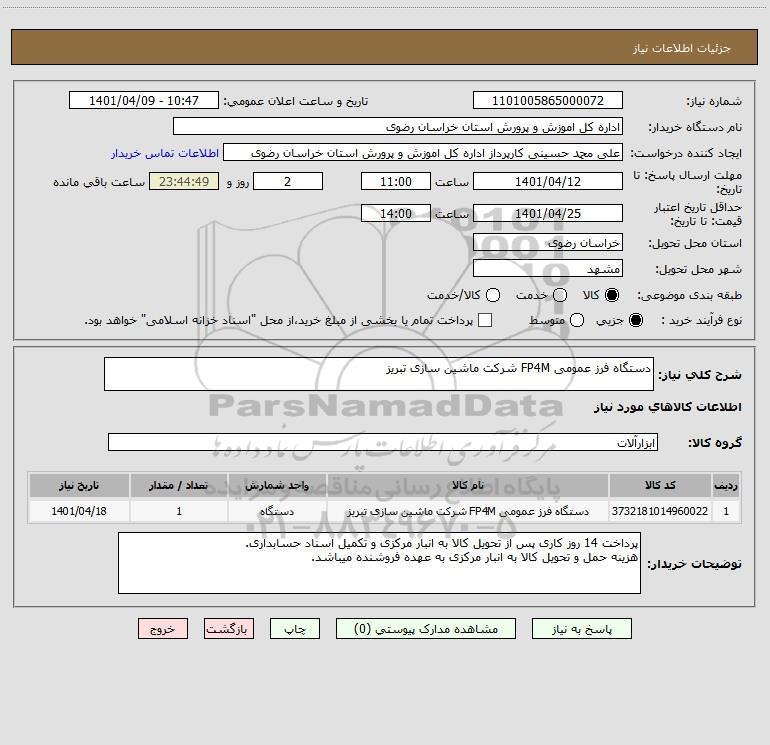Screen dimensions: 770x745
Task: Toggle the اسناد خزانه اسلامی payment checkbox
Action: (x=485, y=320)
